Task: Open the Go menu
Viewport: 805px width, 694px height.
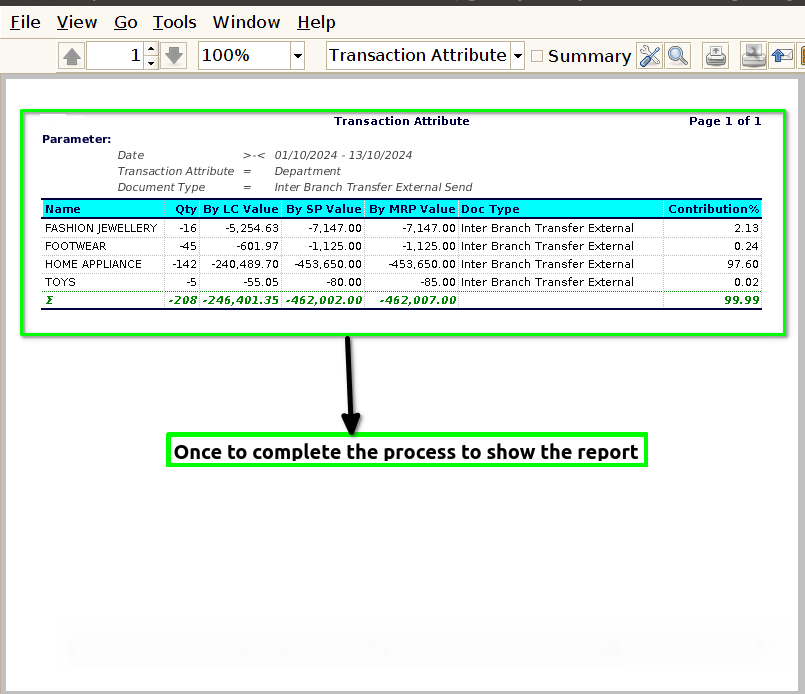Action: [x=125, y=23]
